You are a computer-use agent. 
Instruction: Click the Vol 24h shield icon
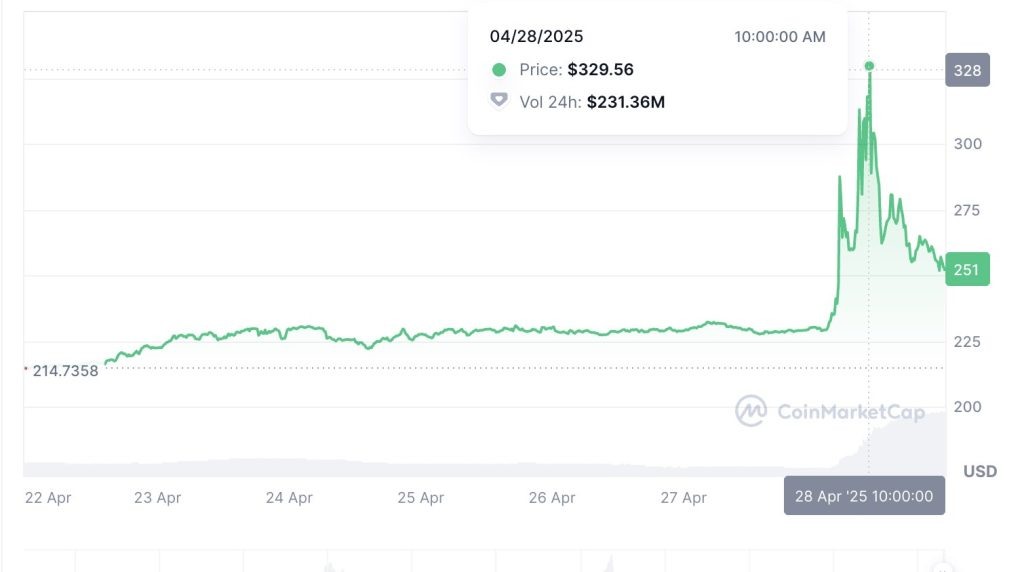click(x=499, y=101)
